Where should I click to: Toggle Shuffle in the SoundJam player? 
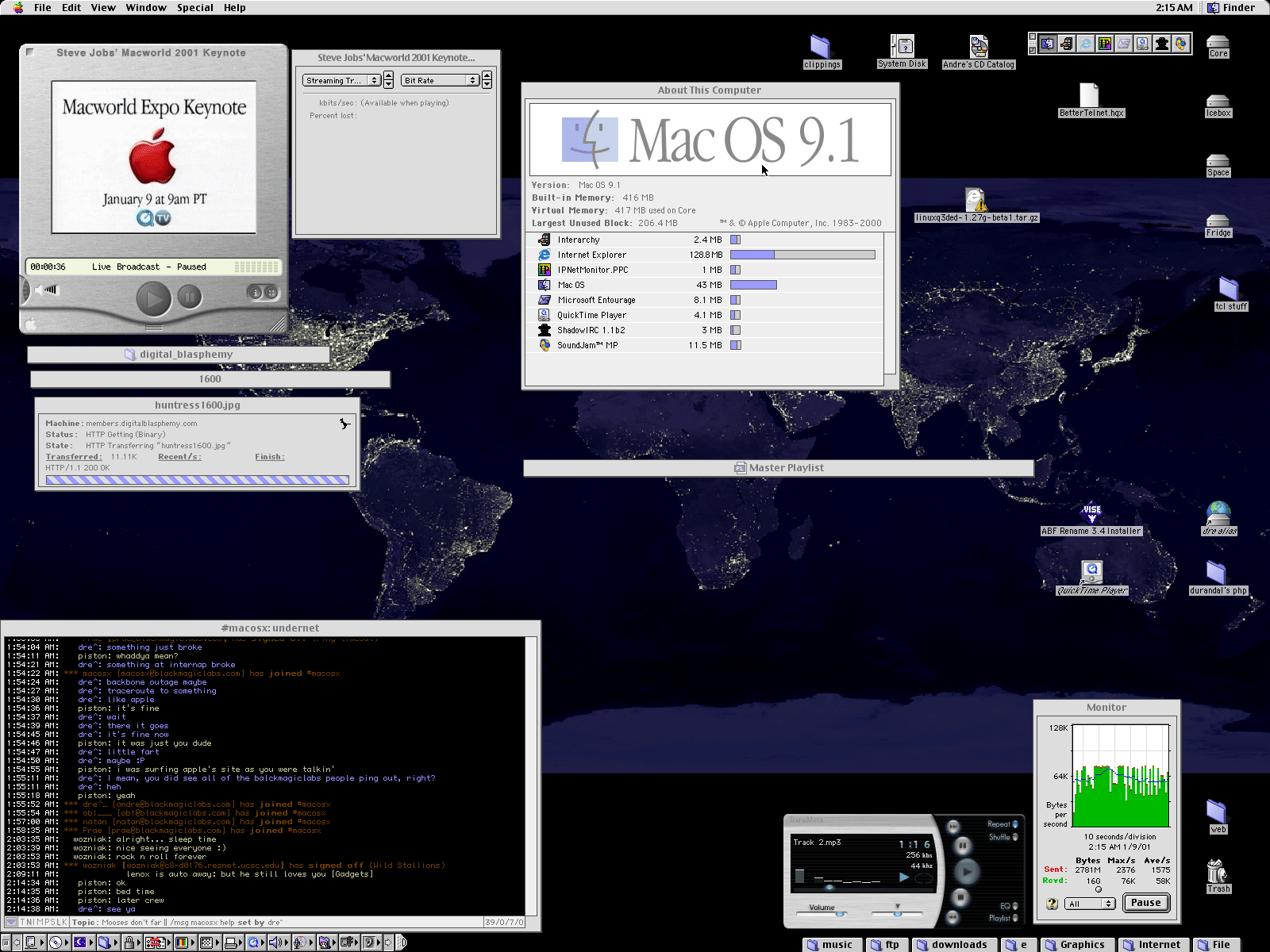point(1014,837)
